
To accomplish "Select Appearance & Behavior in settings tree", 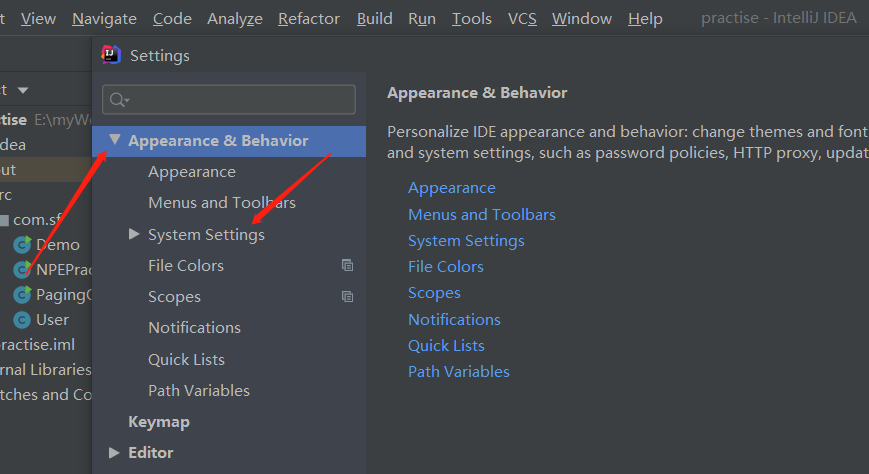I will 229,141.
